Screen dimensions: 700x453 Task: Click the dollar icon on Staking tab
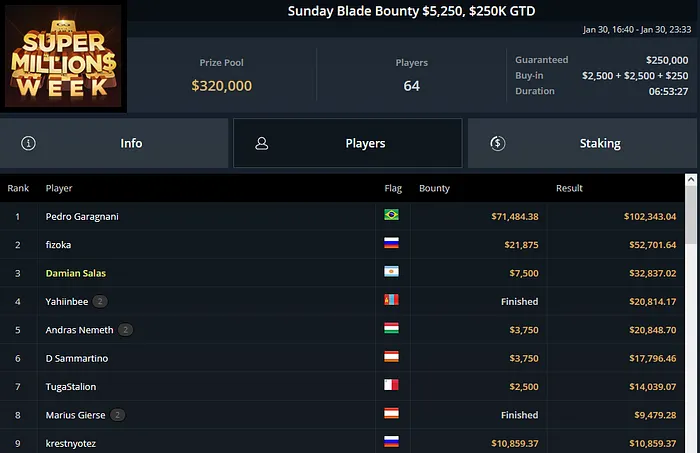click(x=497, y=143)
